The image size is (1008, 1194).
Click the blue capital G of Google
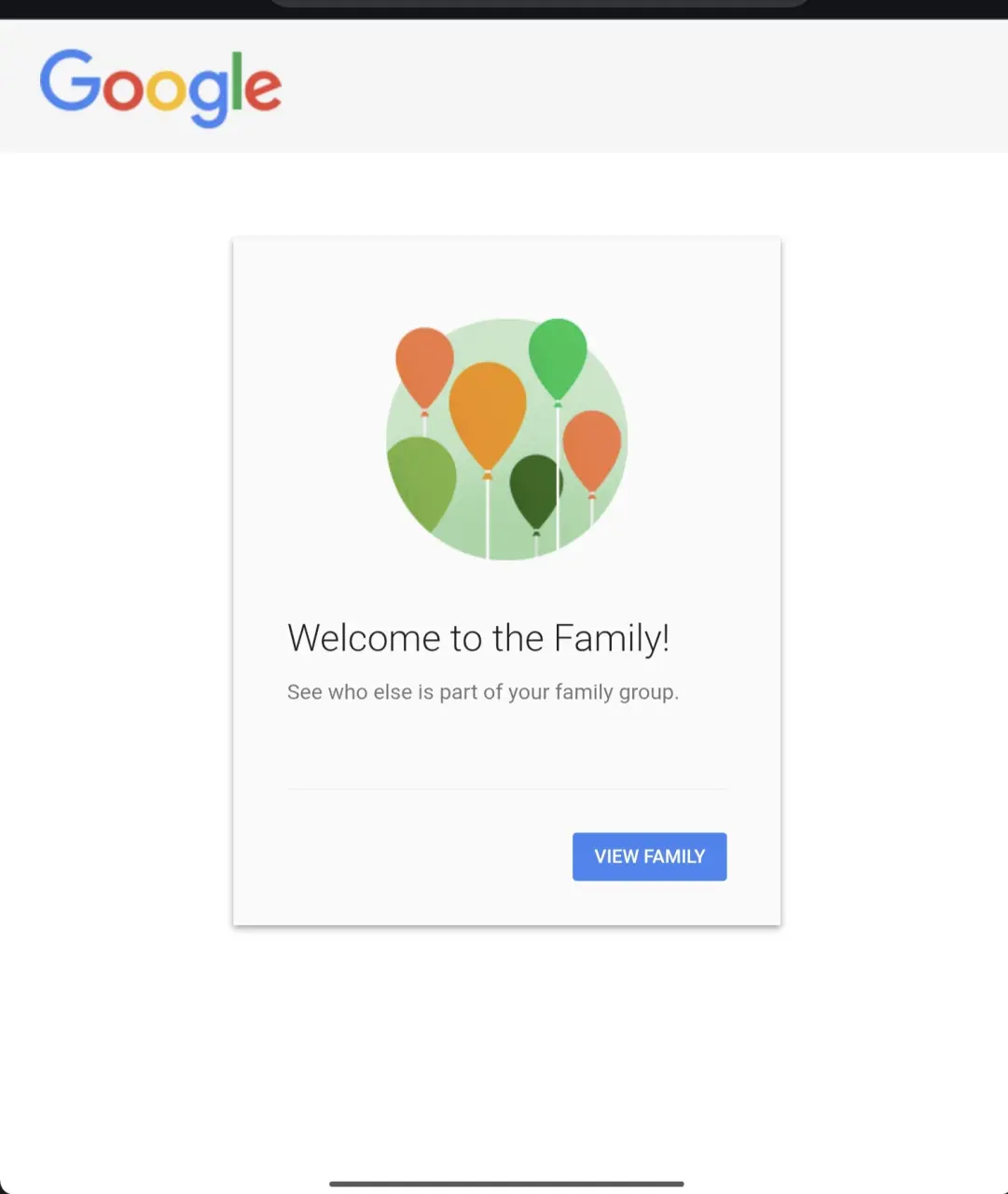[70, 80]
